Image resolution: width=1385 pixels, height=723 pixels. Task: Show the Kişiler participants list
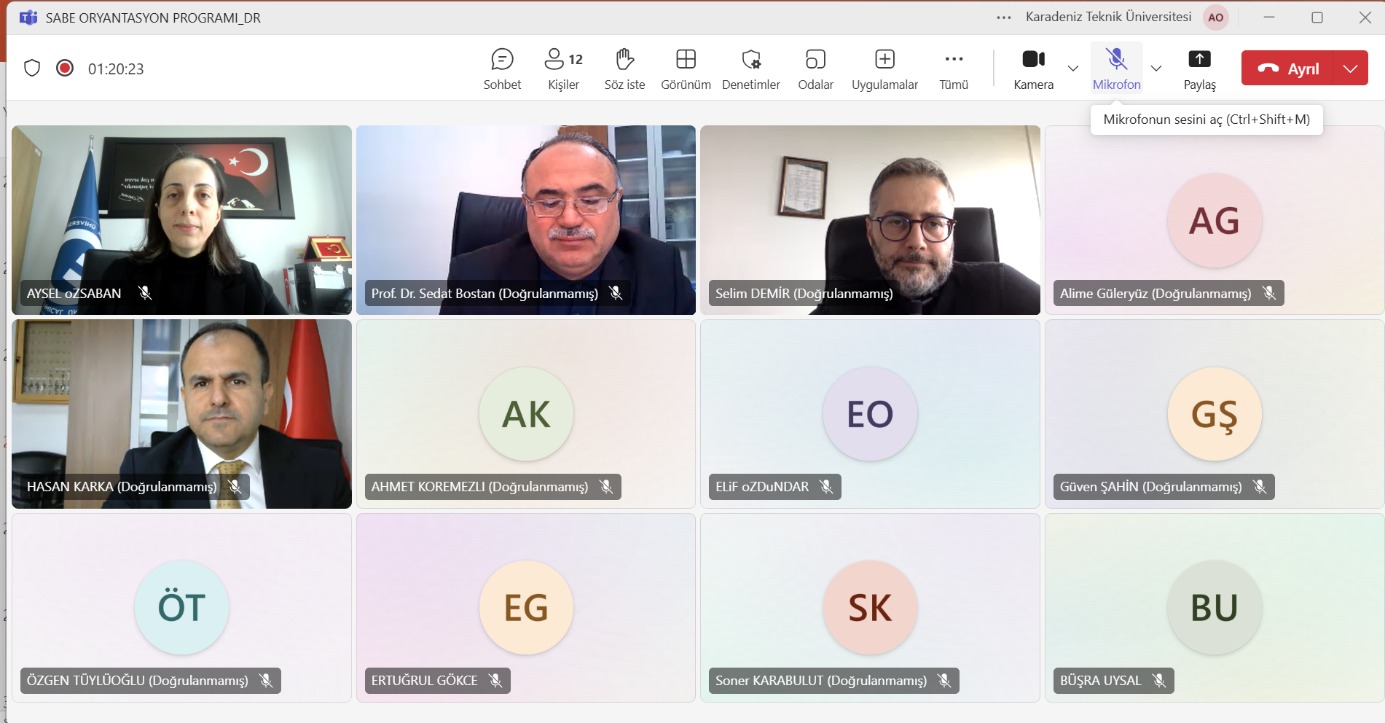[x=564, y=68]
